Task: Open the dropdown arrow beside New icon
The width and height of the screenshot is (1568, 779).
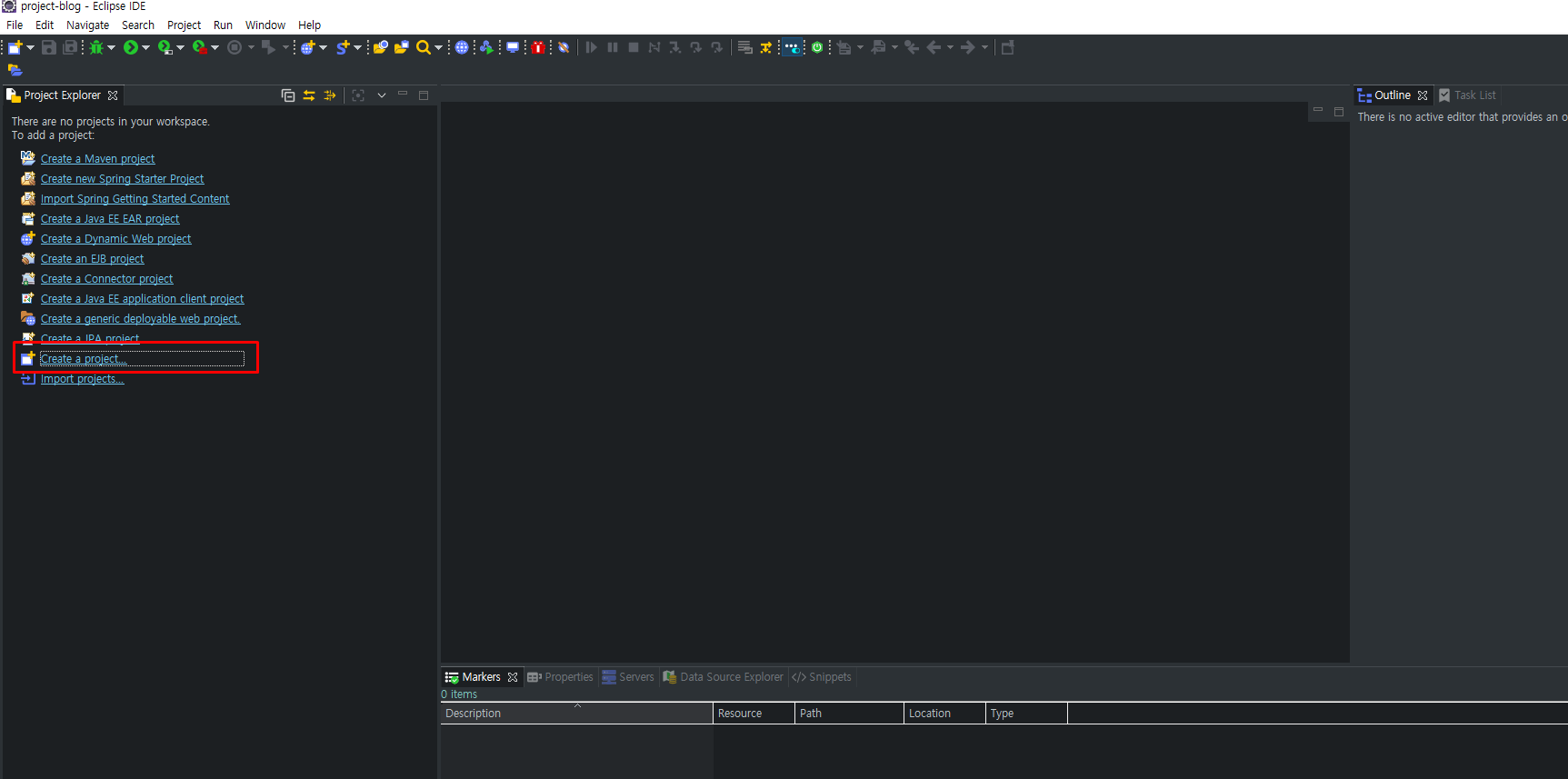Action: (30, 47)
